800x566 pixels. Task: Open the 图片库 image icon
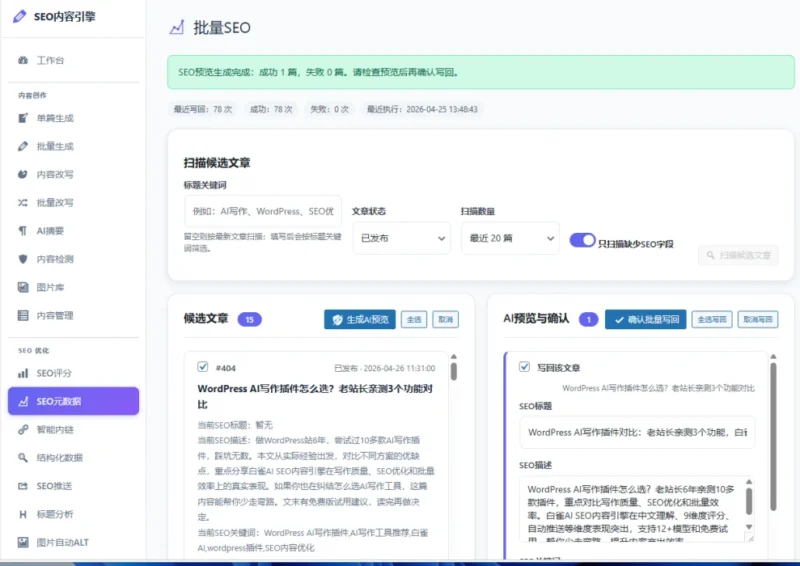[x=23, y=287]
